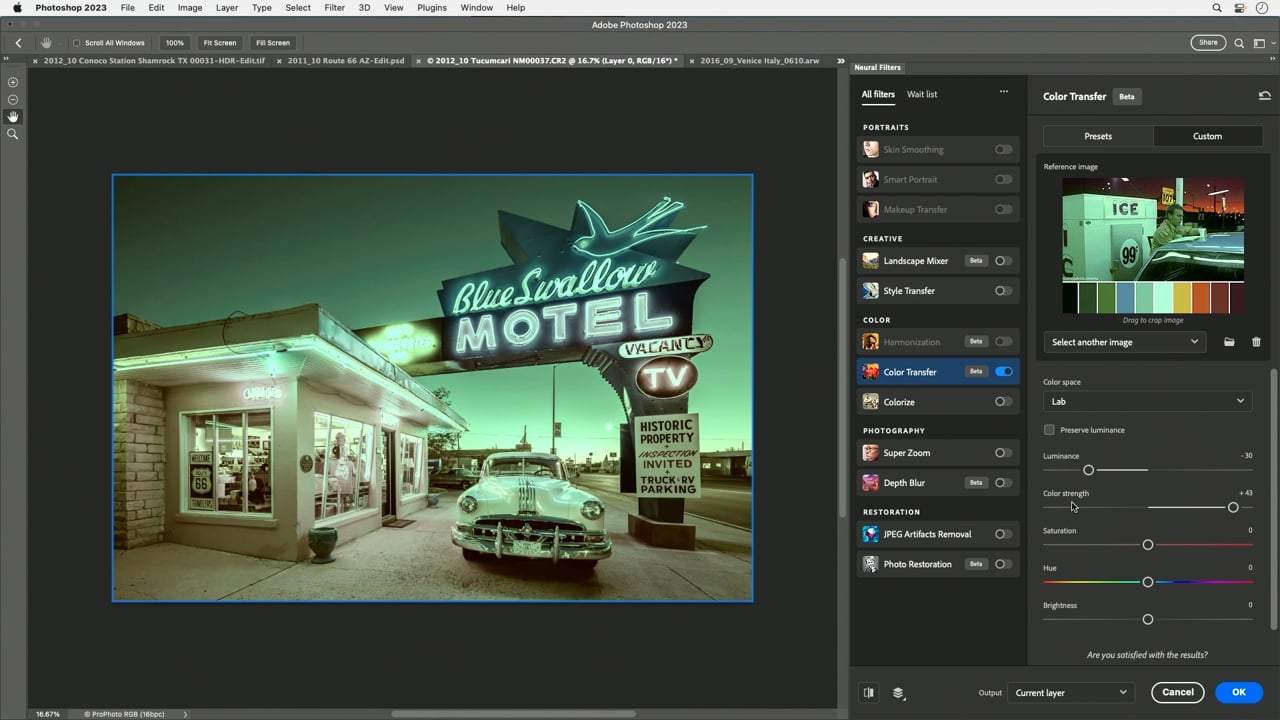
Task: Click the Skin Smoothing filter icon
Action: pyautogui.click(x=870, y=149)
